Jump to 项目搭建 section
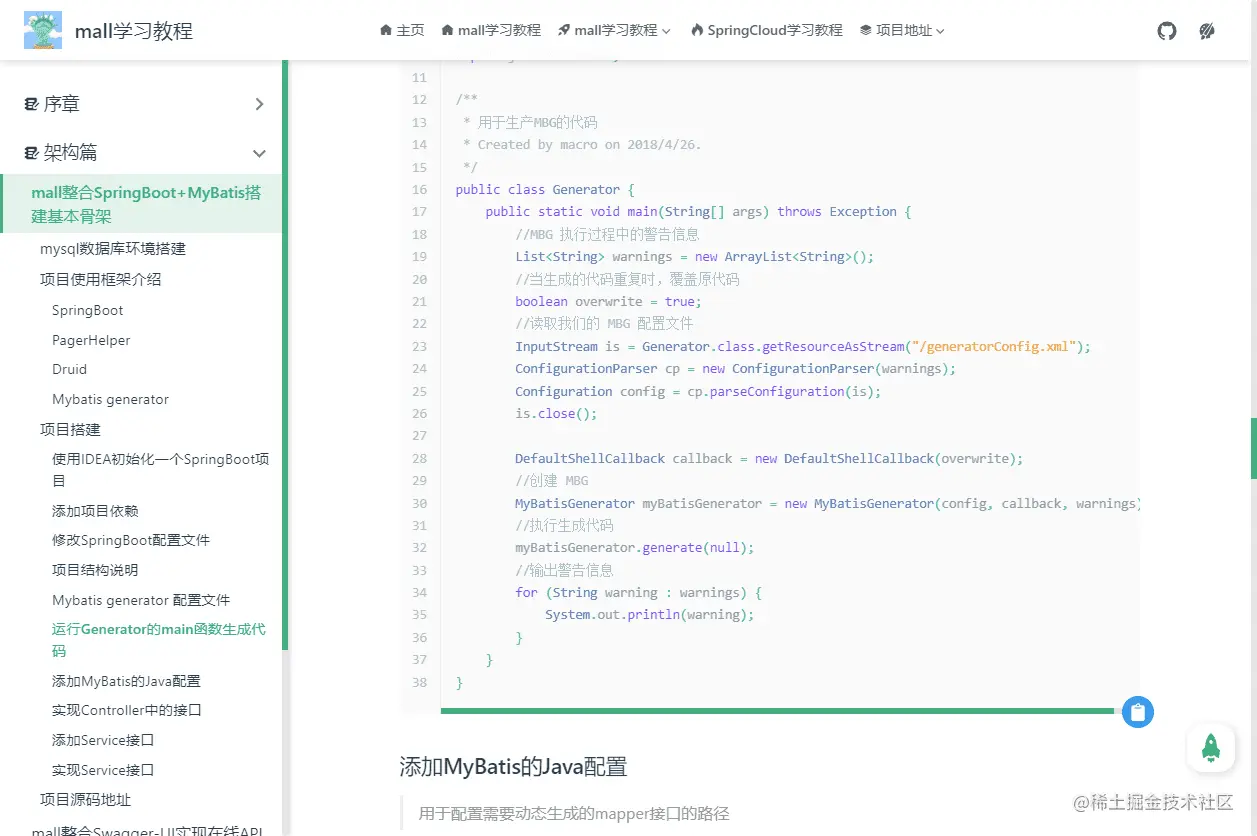The width and height of the screenshot is (1257, 836). pyautogui.click(x=70, y=429)
